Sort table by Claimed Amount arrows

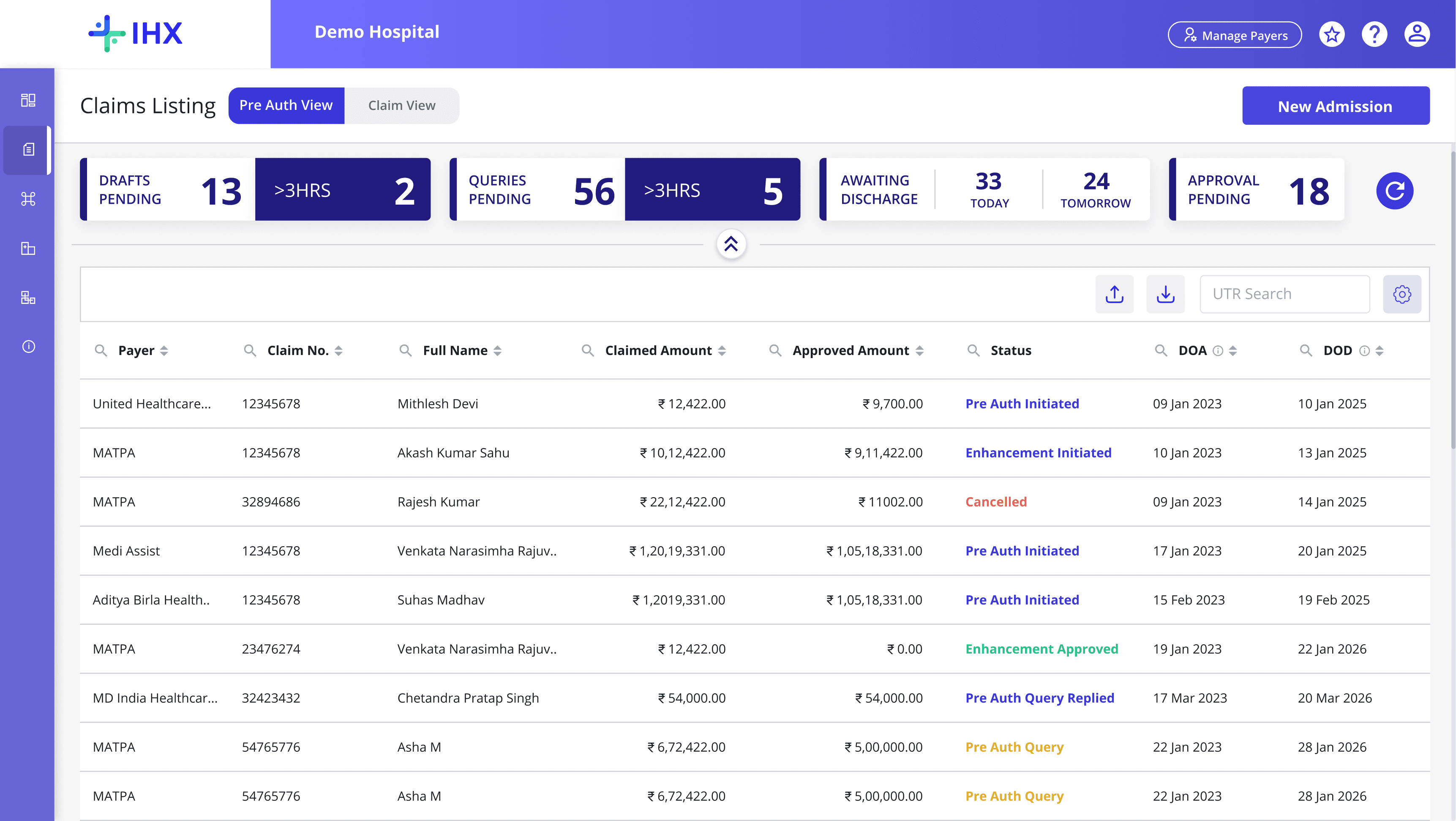pyautogui.click(x=722, y=350)
